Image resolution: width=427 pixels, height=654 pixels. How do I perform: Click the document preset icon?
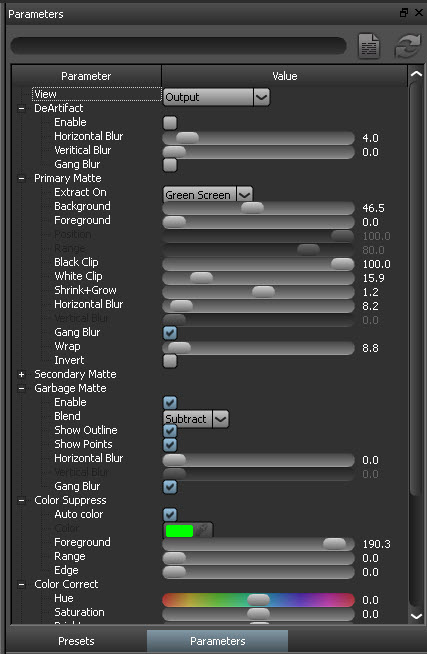tap(369, 46)
